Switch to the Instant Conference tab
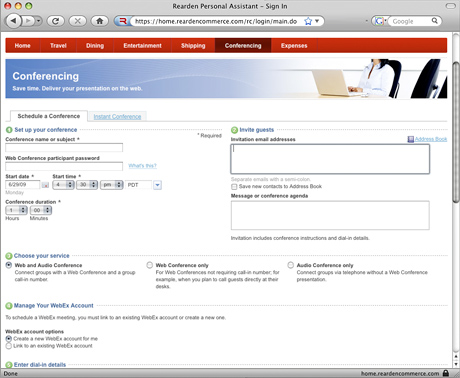This screenshot has width=460, height=378. point(117,117)
